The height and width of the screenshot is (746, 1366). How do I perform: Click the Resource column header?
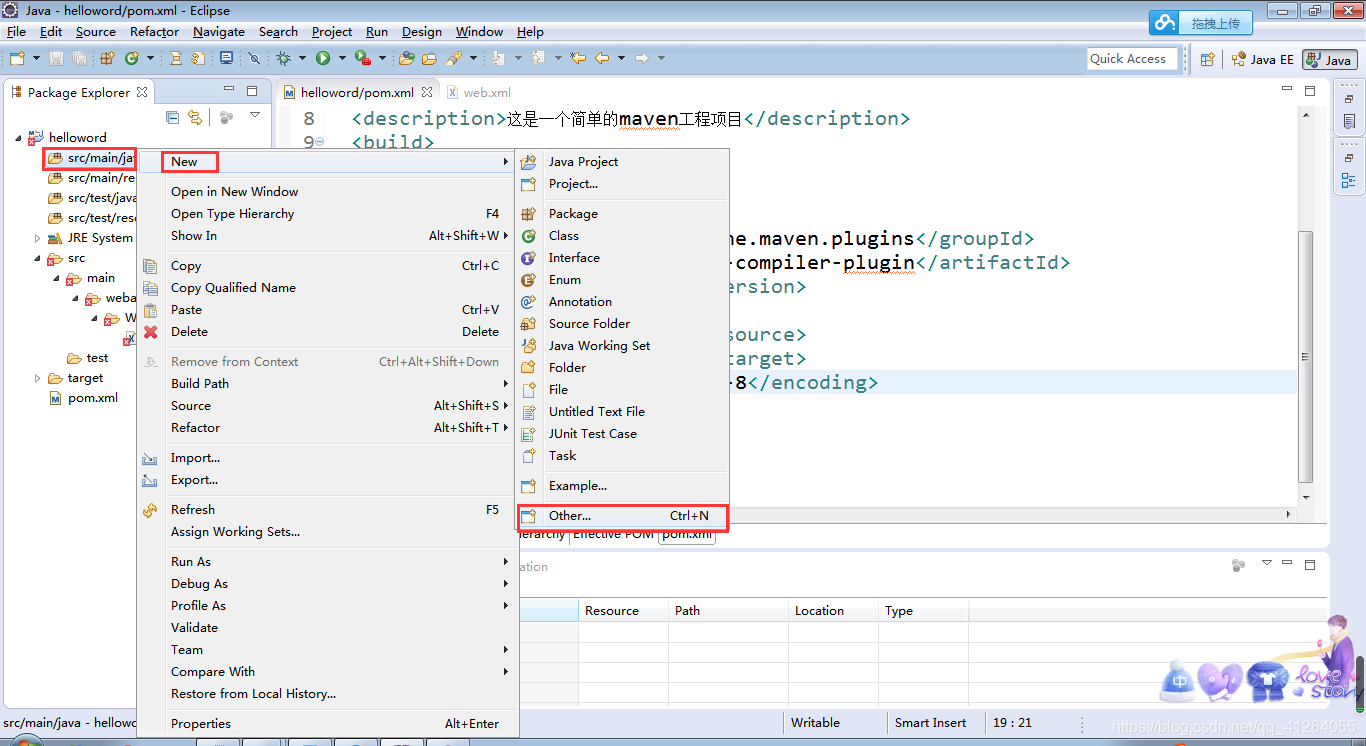point(622,611)
